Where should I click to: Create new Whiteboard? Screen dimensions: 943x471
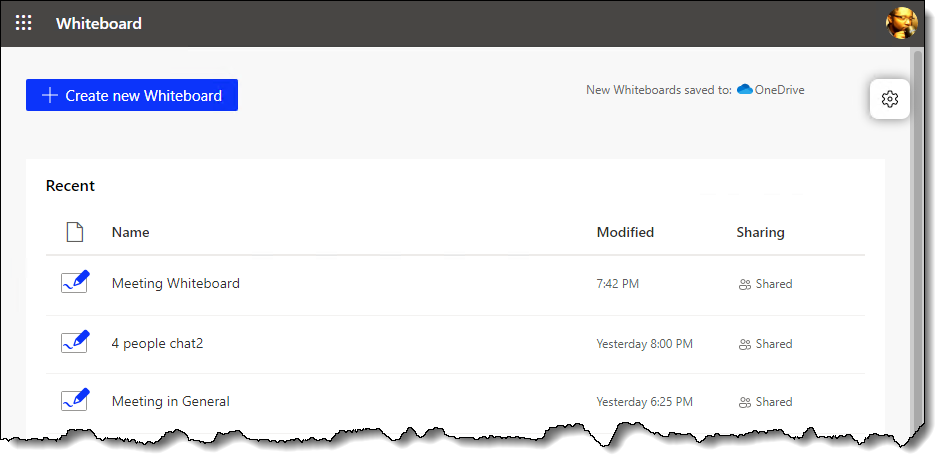point(132,95)
